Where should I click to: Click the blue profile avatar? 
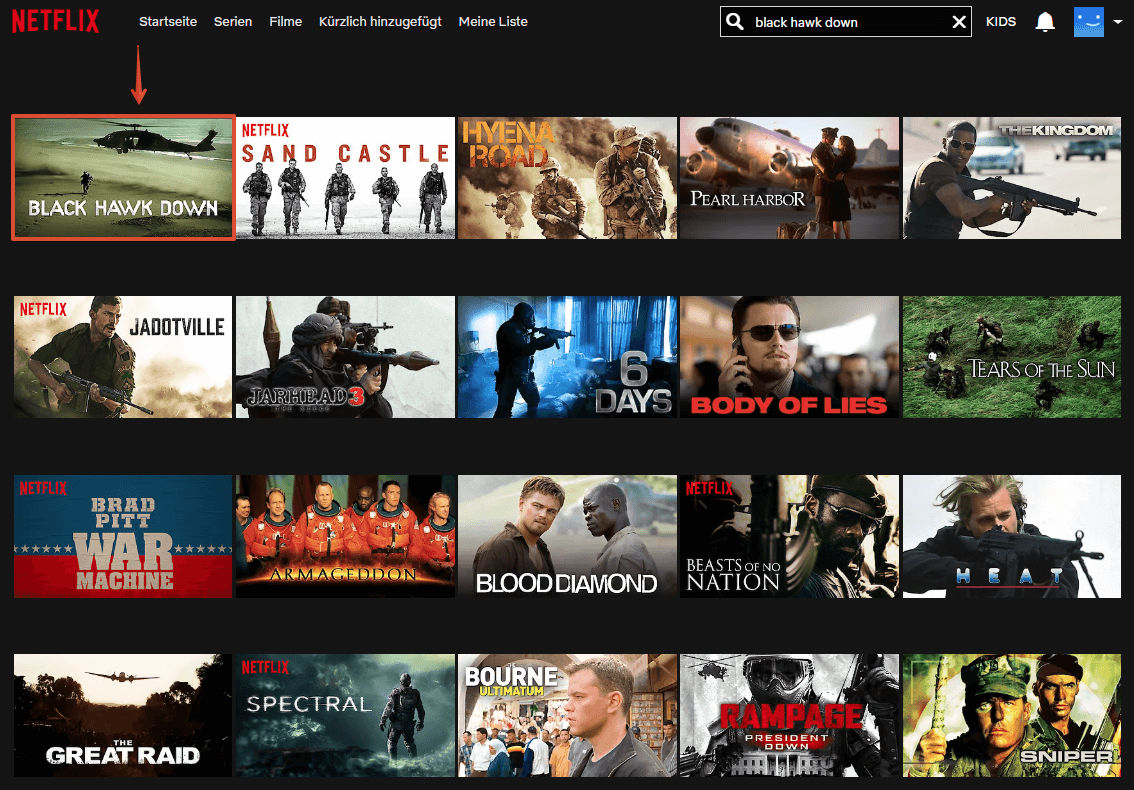pyautogui.click(x=1088, y=22)
